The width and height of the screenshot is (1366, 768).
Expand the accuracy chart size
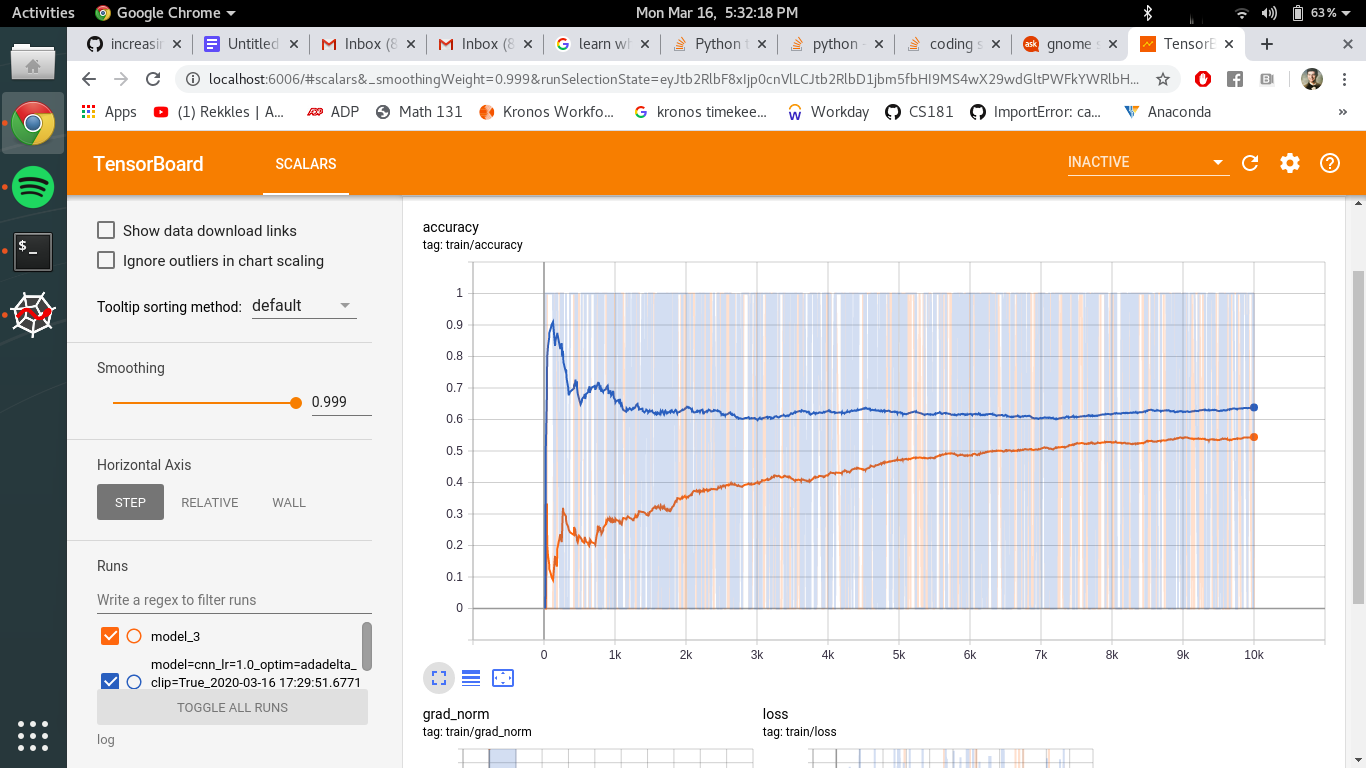tap(438, 678)
